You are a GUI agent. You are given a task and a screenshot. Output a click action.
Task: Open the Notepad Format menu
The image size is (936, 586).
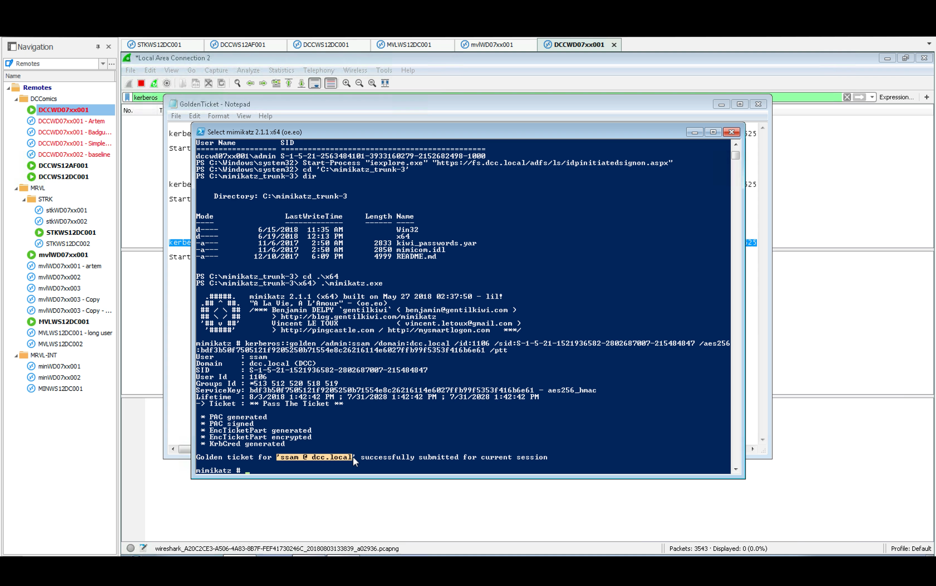point(218,116)
